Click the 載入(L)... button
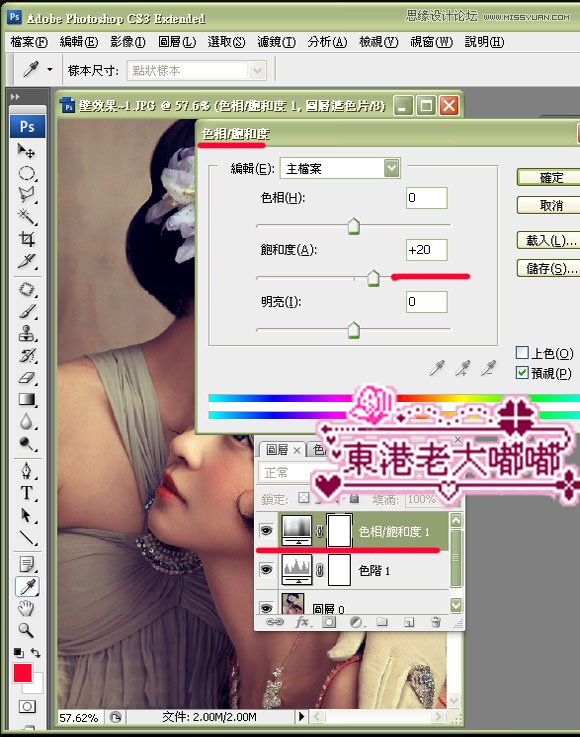This screenshot has height=737, width=580. (550, 241)
